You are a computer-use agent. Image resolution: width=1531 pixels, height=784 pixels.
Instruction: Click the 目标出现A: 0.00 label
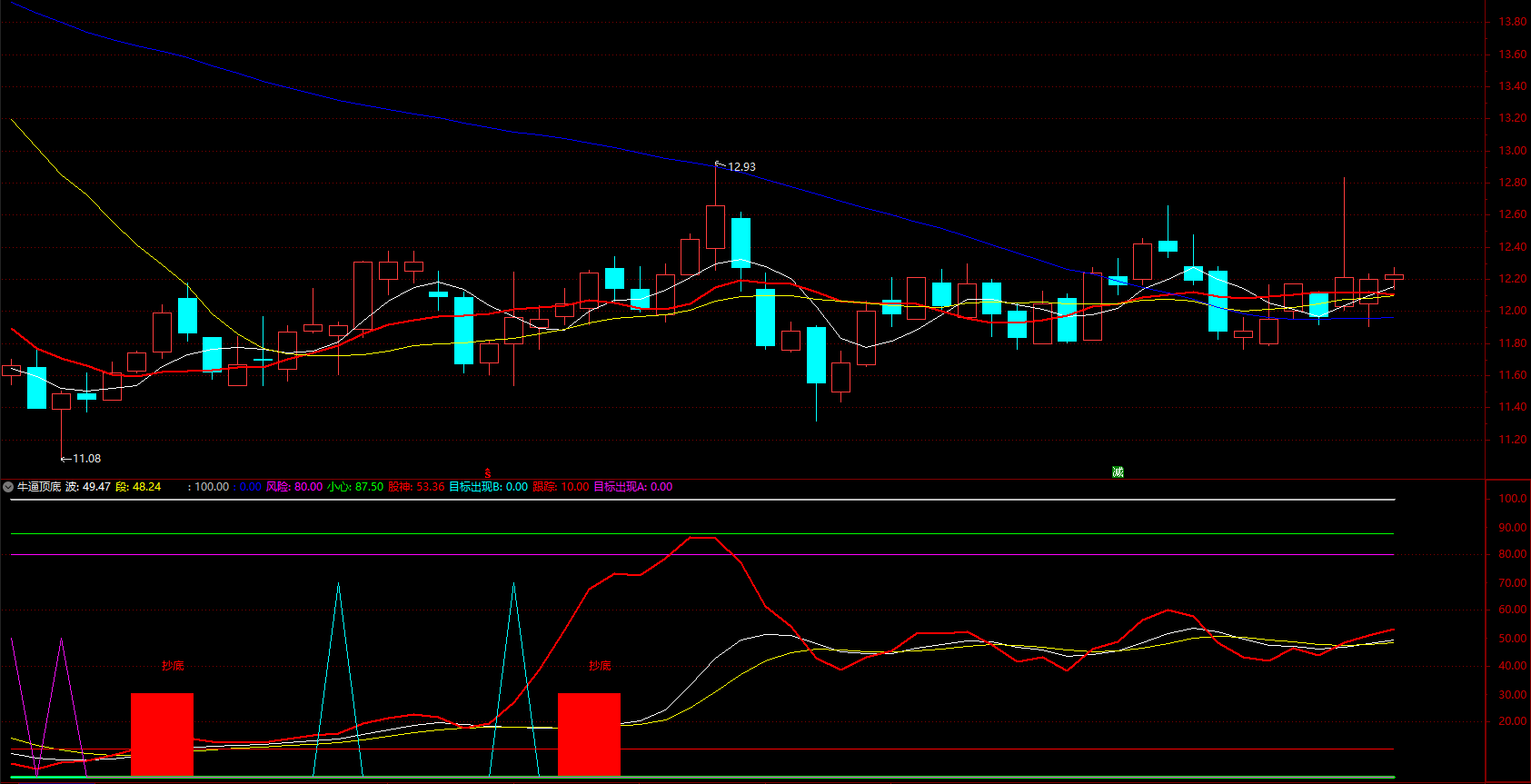(x=633, y=487)
